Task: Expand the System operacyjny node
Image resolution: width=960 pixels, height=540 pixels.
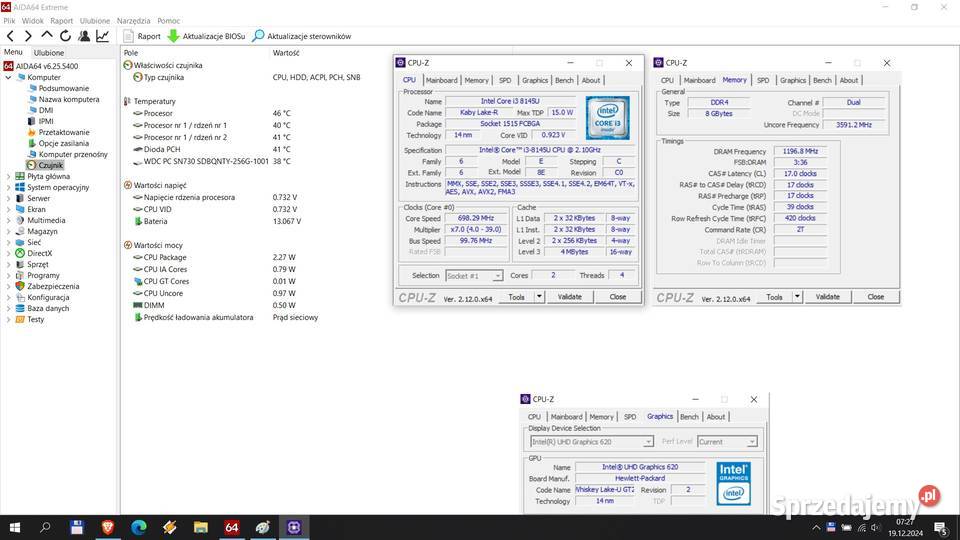Action: coord(8,187)
